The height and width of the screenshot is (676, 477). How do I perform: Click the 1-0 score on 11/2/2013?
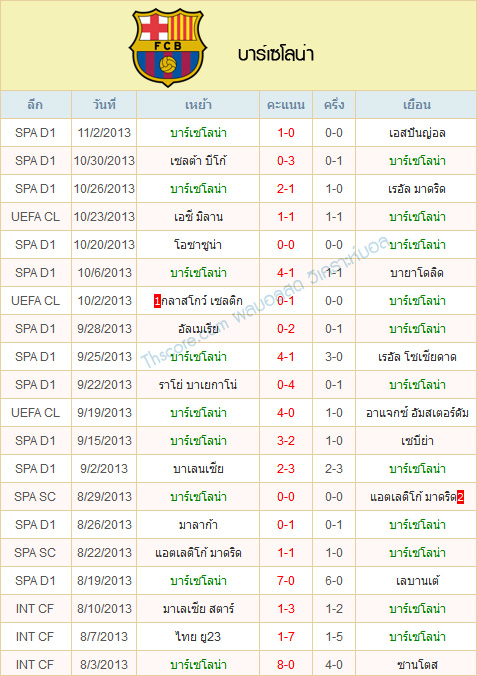286,133
